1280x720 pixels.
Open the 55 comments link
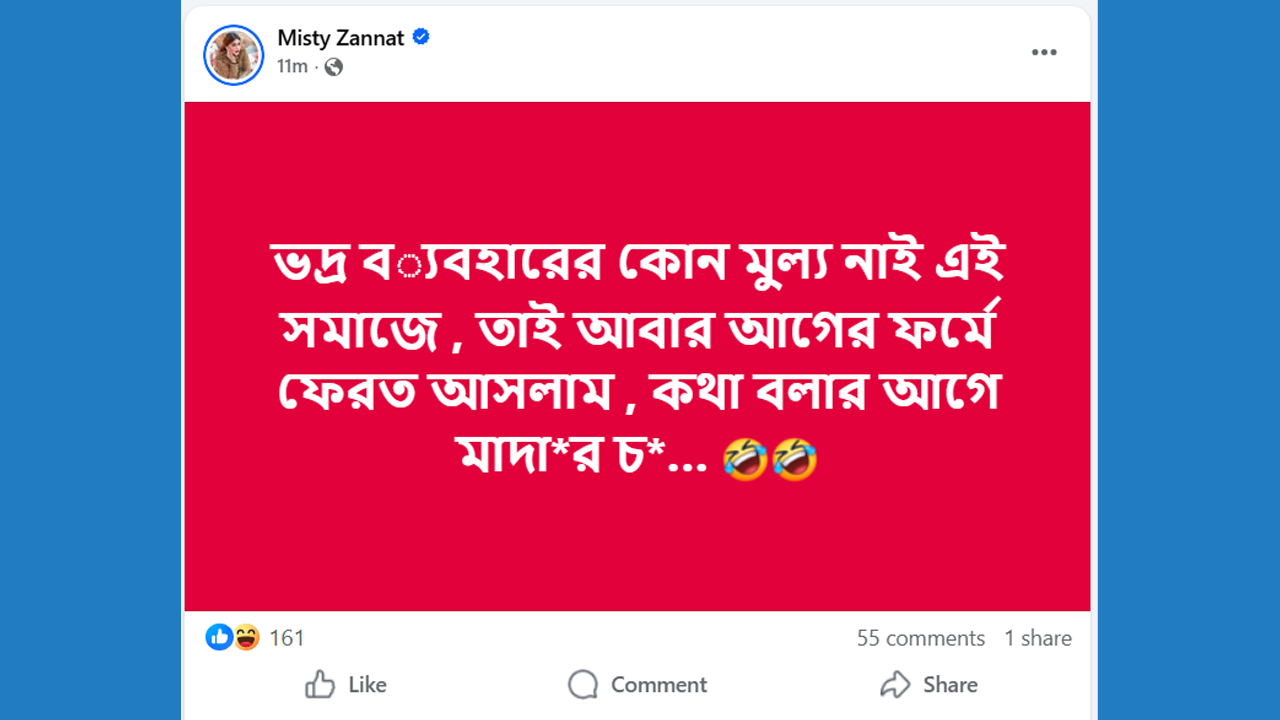point(920,638)
